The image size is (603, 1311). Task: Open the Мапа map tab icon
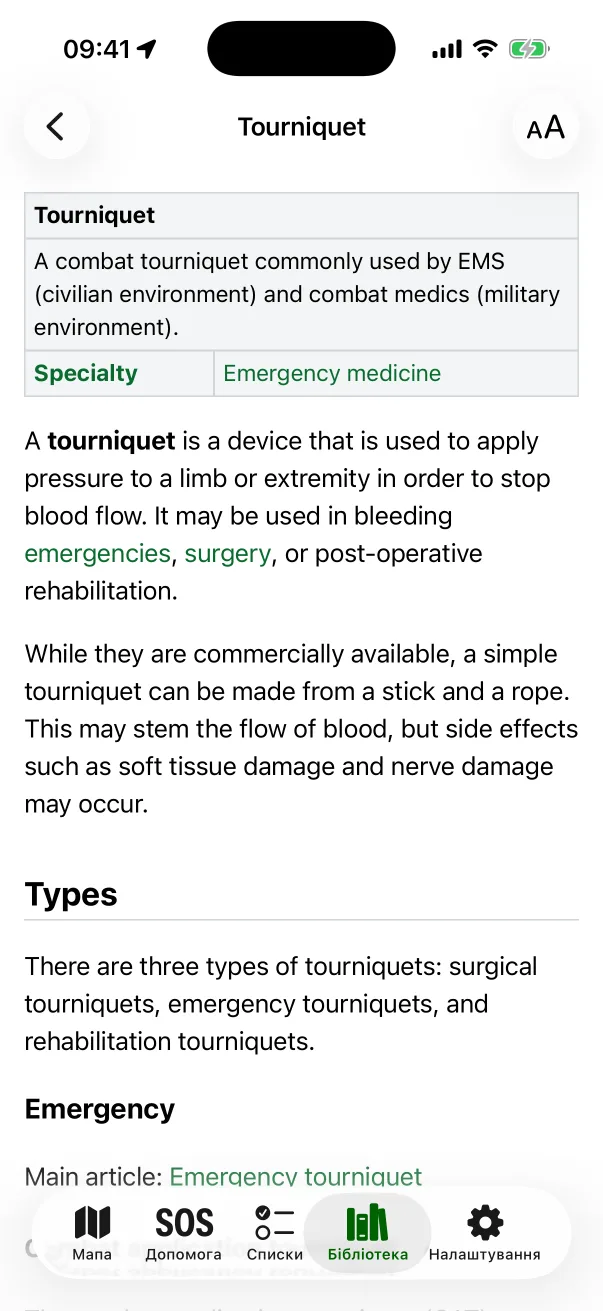pos(92,1222)
